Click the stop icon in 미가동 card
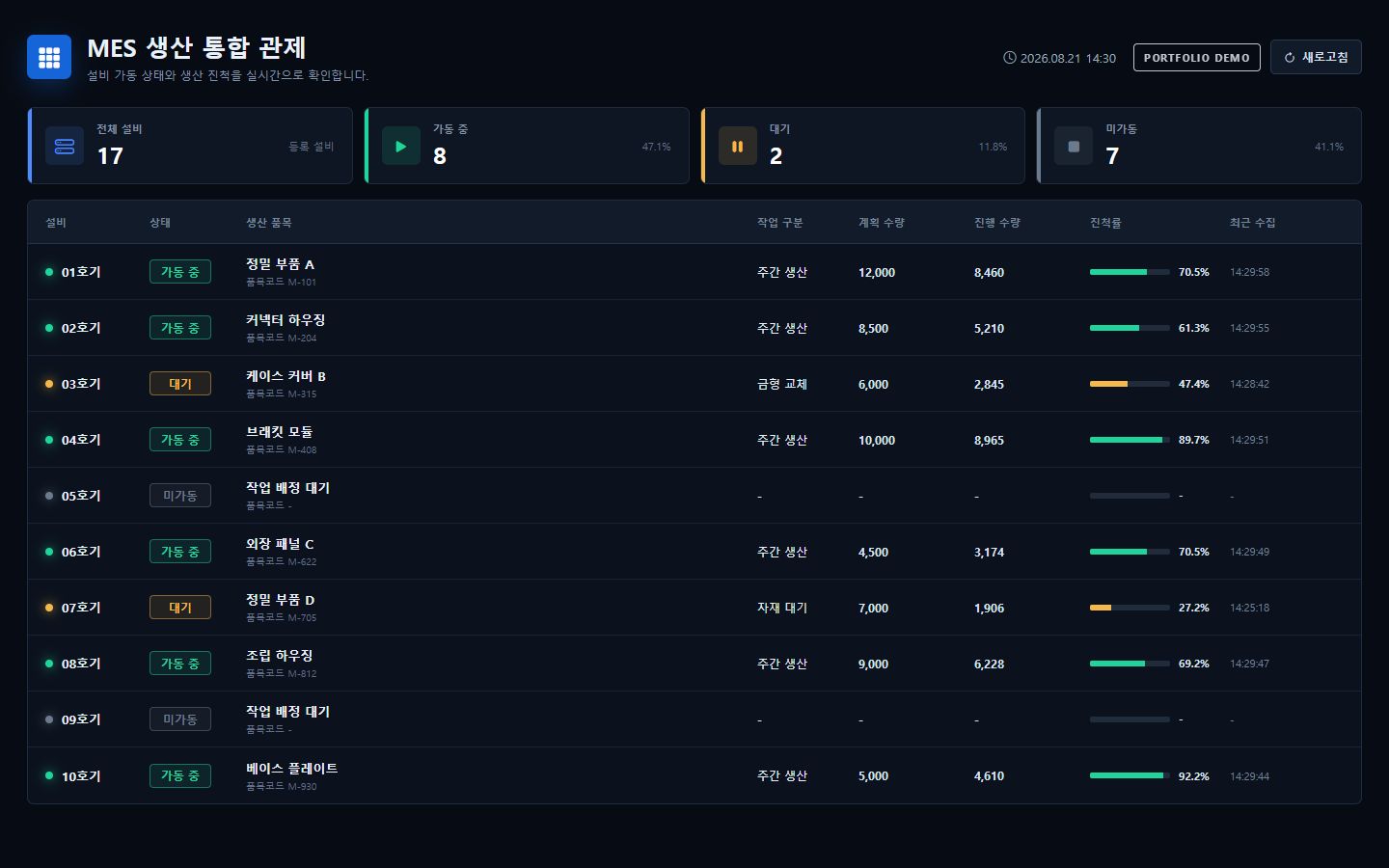1389x868 pixels. coord(1074,147)
